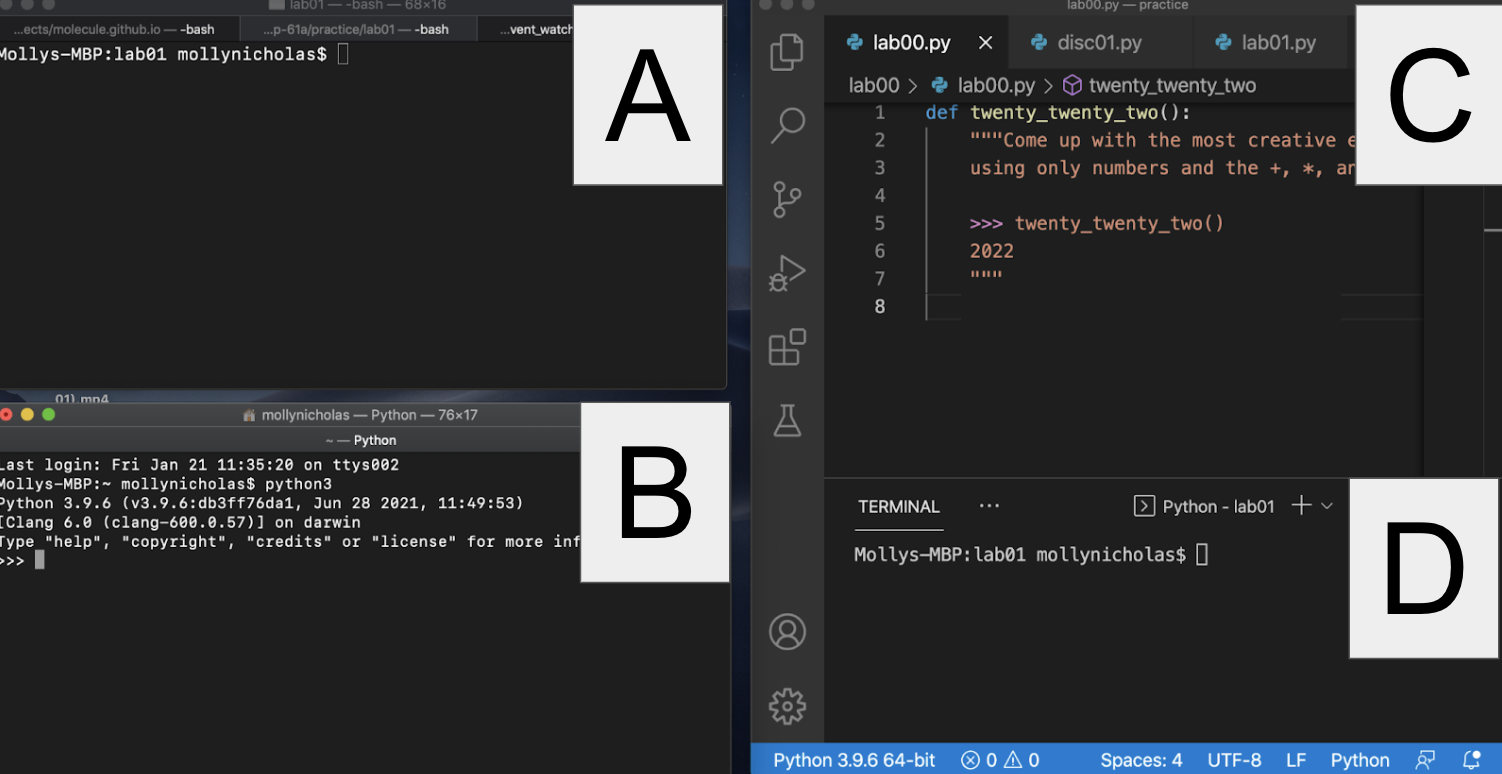Create a new terminal with the plus icon

tap(1303, 506)
